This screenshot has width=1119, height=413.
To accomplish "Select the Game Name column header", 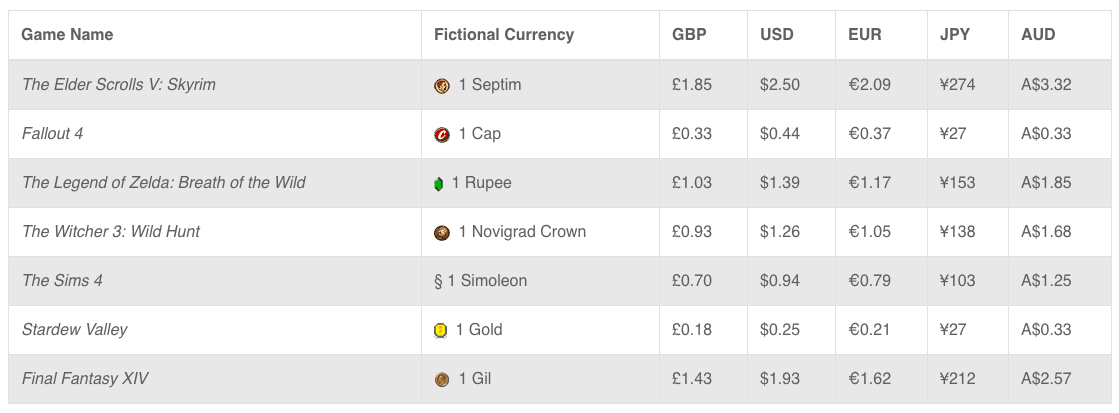I will pos(67,34).
